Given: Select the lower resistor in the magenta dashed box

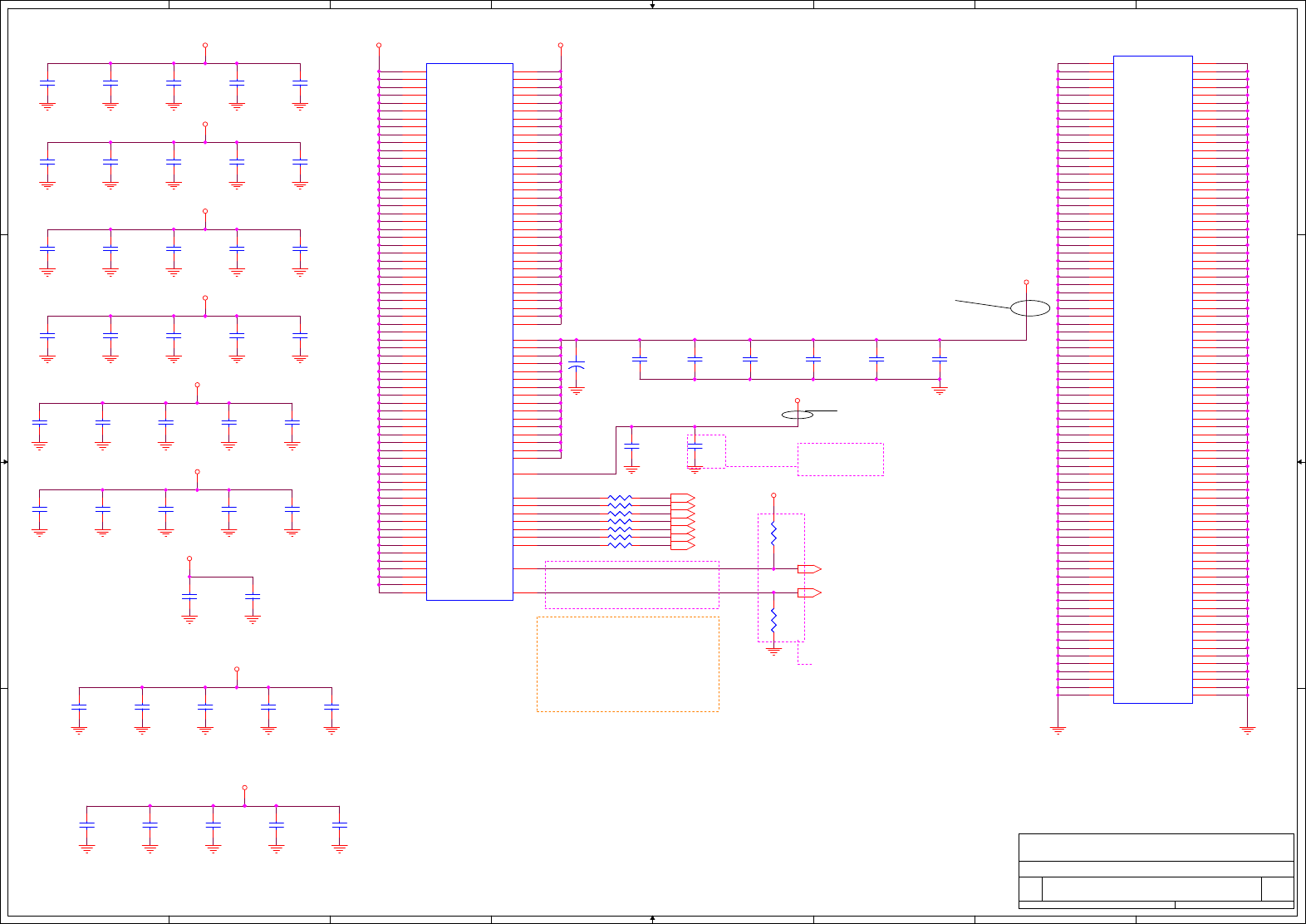Looking at the screenshot, I should (773, 621).
